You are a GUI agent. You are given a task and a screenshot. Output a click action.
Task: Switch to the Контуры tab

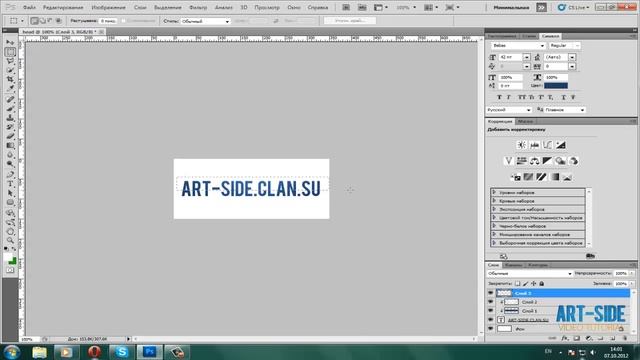[538, 265]
